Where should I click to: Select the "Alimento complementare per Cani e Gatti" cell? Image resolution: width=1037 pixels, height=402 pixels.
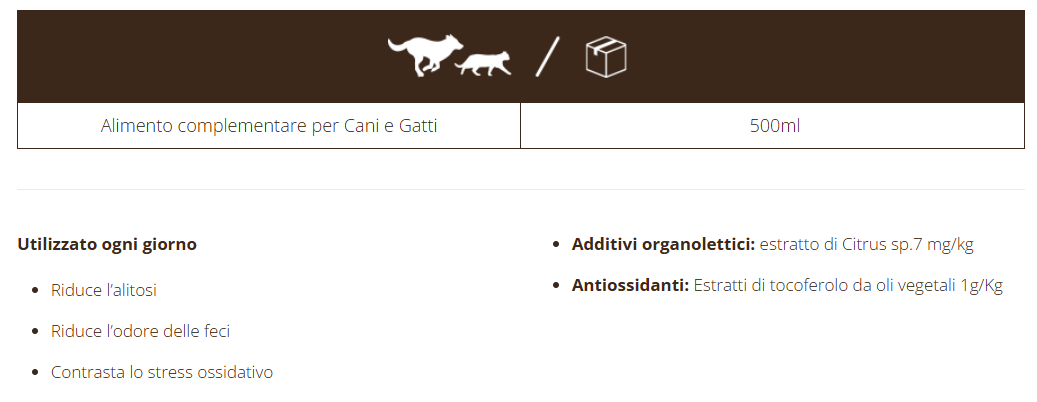[x=269, y=126]
